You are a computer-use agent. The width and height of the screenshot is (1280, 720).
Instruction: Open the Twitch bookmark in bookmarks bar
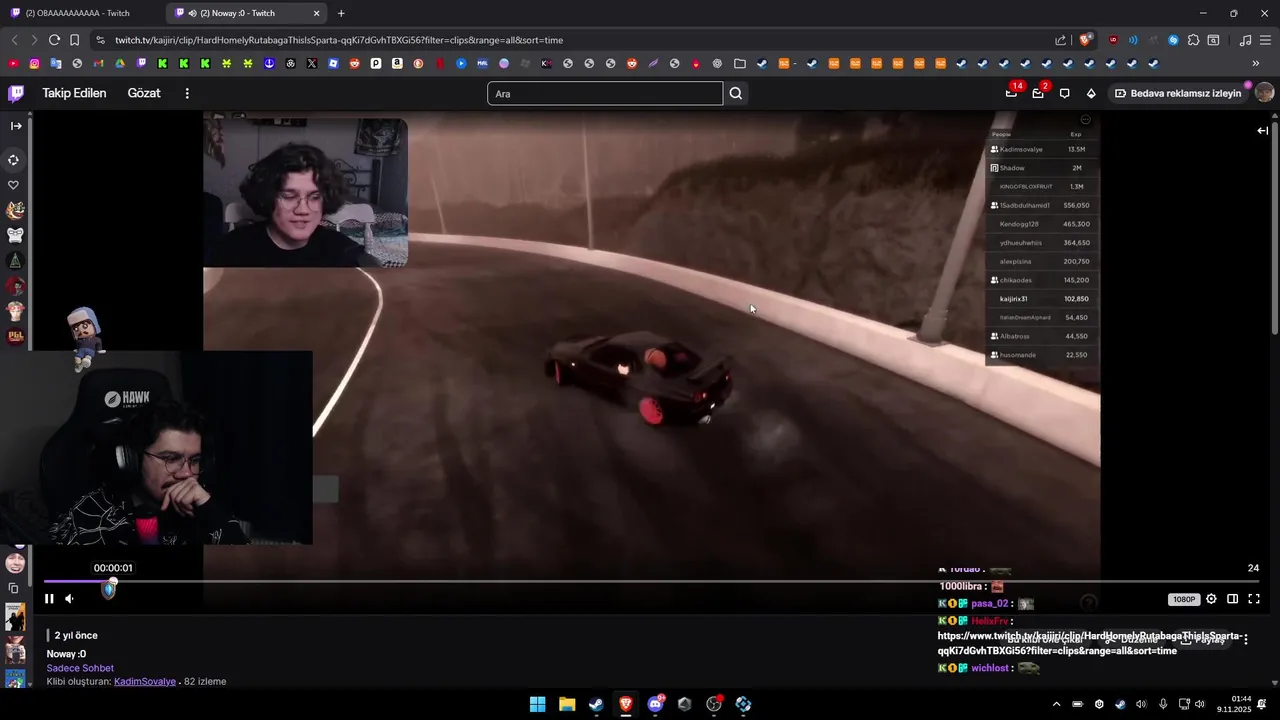coord(141,63)
